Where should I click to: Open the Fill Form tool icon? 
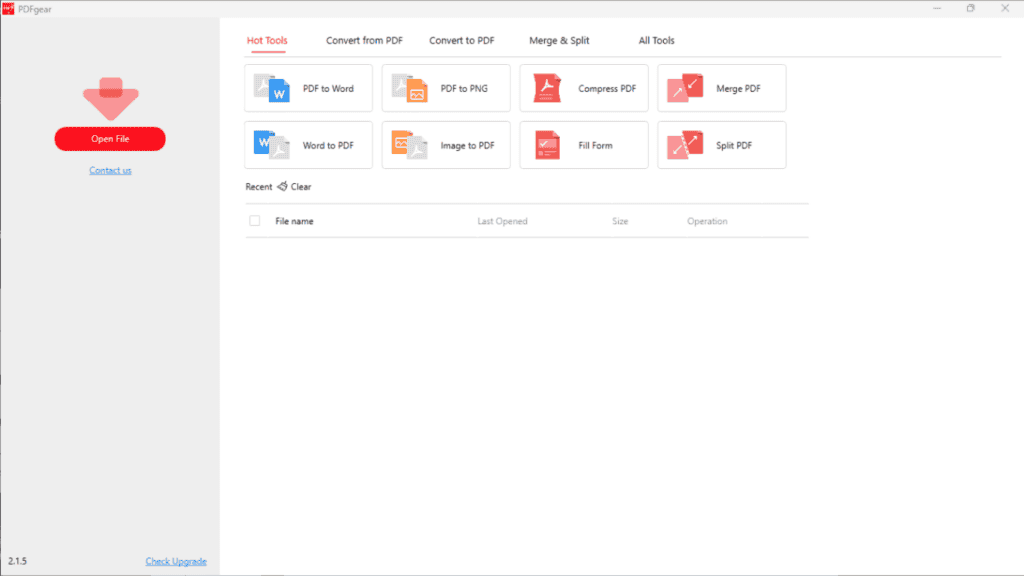pyautogui.click(x=547, y=145)
